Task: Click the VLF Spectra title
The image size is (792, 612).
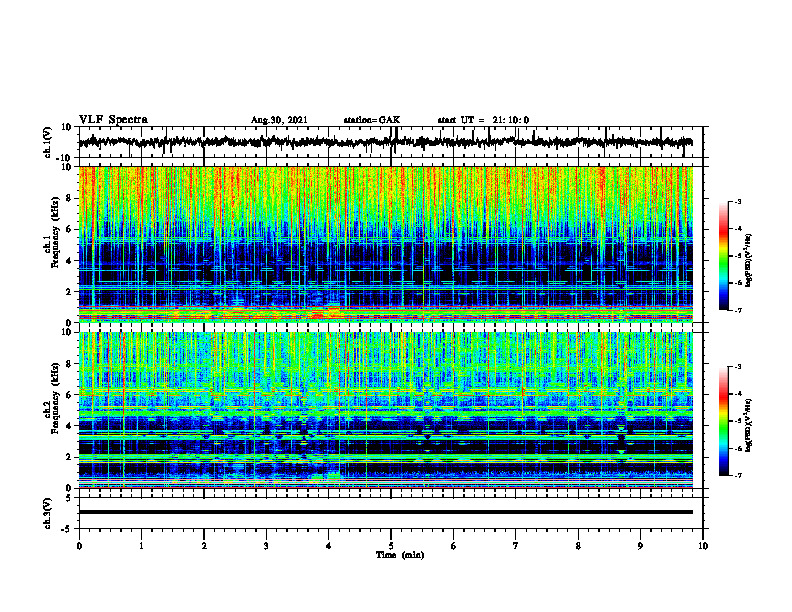Action: coord(113,120)
